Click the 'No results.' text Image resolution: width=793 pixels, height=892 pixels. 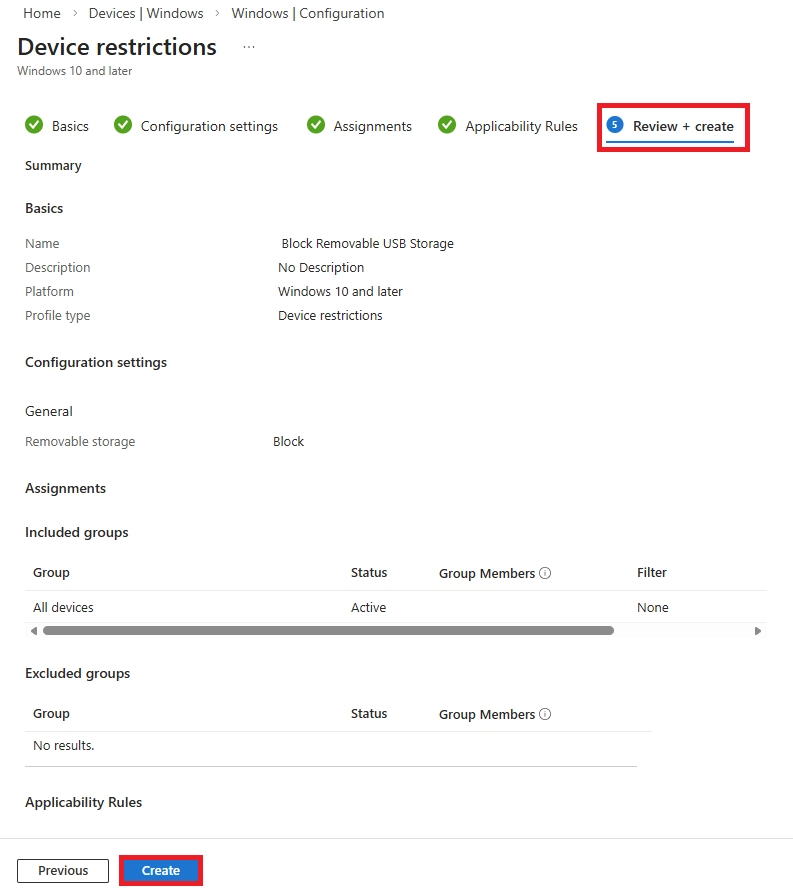64,745
